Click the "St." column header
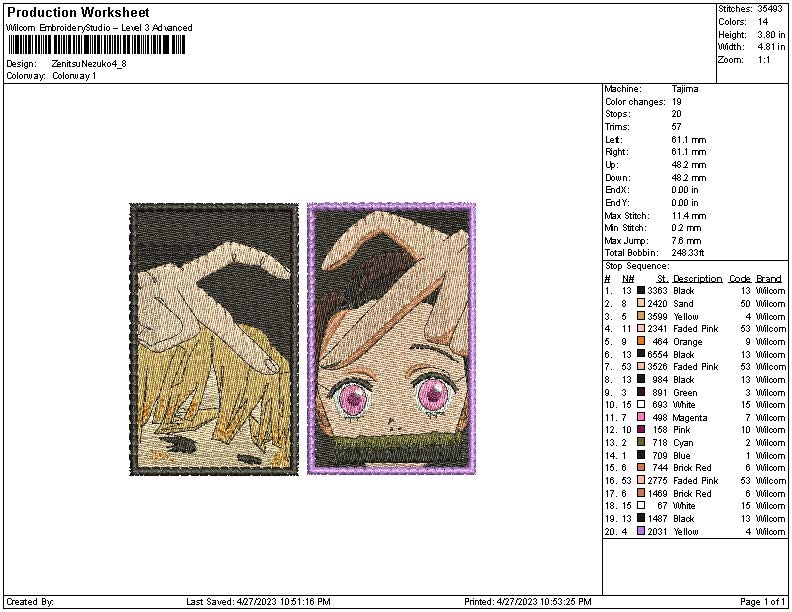 click(x=662, y=279)
